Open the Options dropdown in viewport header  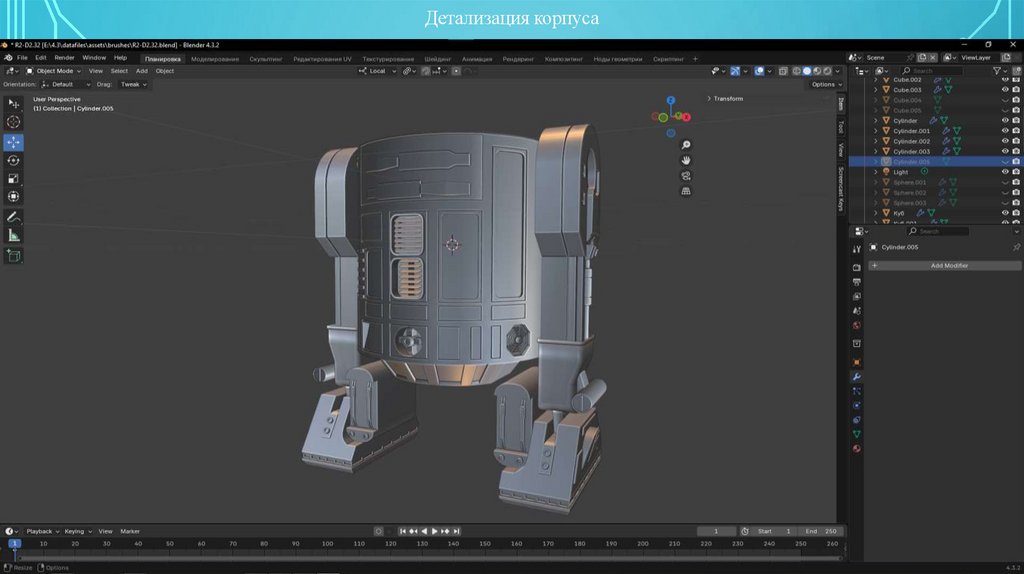click(824, 84)
